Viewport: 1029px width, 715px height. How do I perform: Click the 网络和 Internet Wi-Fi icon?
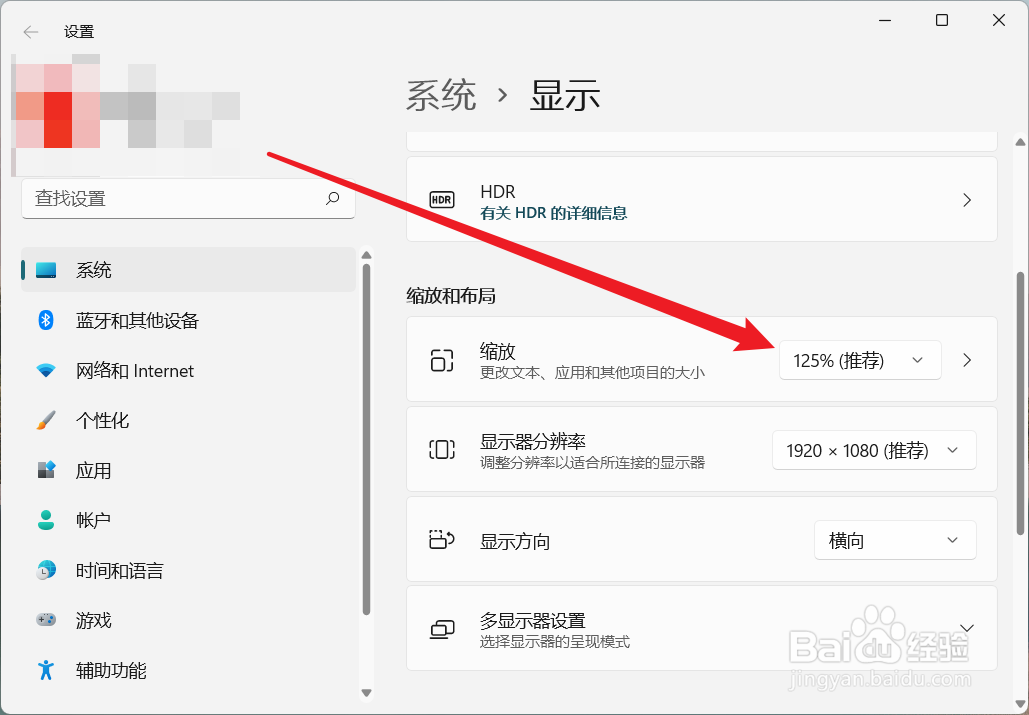coord(46,370)
